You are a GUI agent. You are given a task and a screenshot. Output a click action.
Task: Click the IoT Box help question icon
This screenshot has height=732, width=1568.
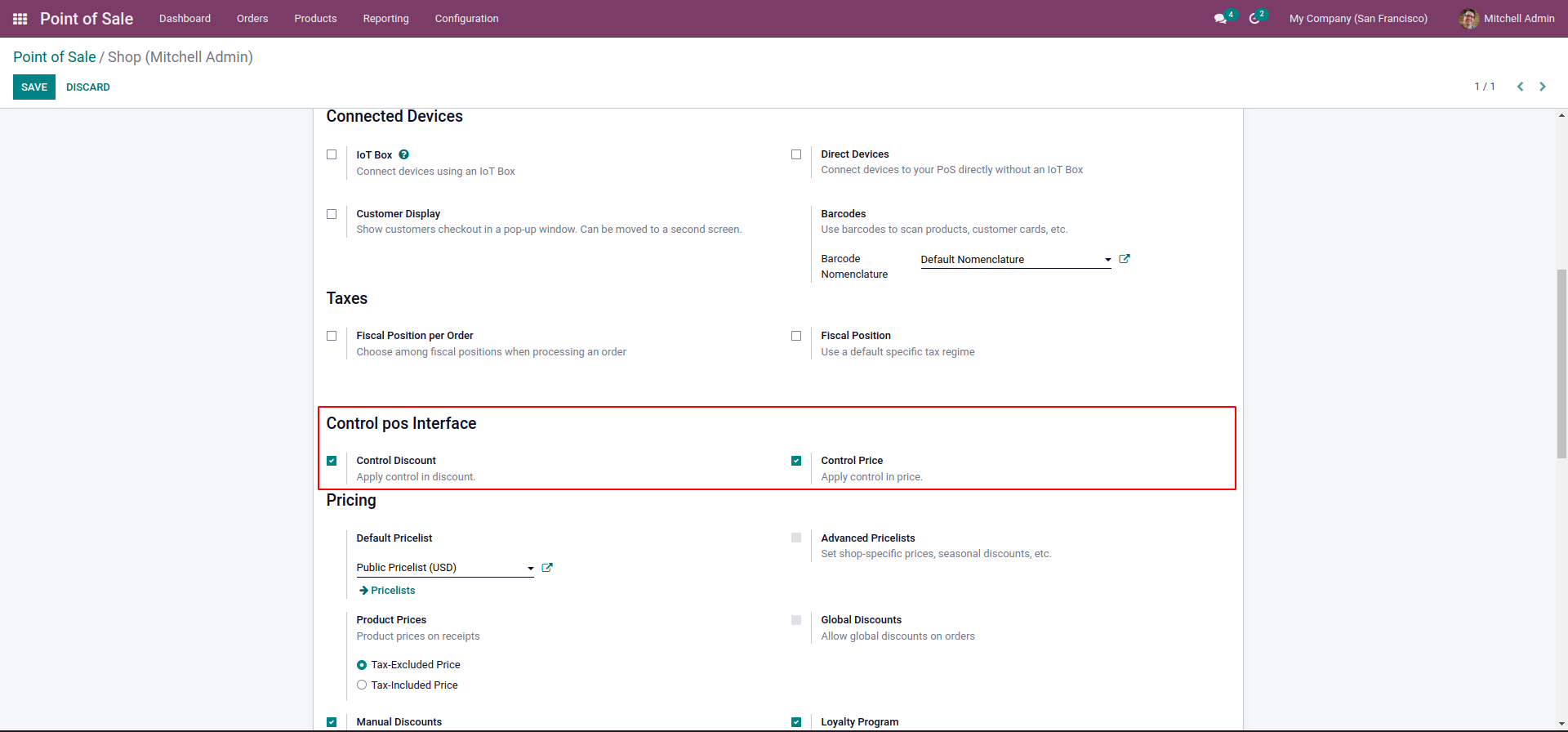coord(404,154)
